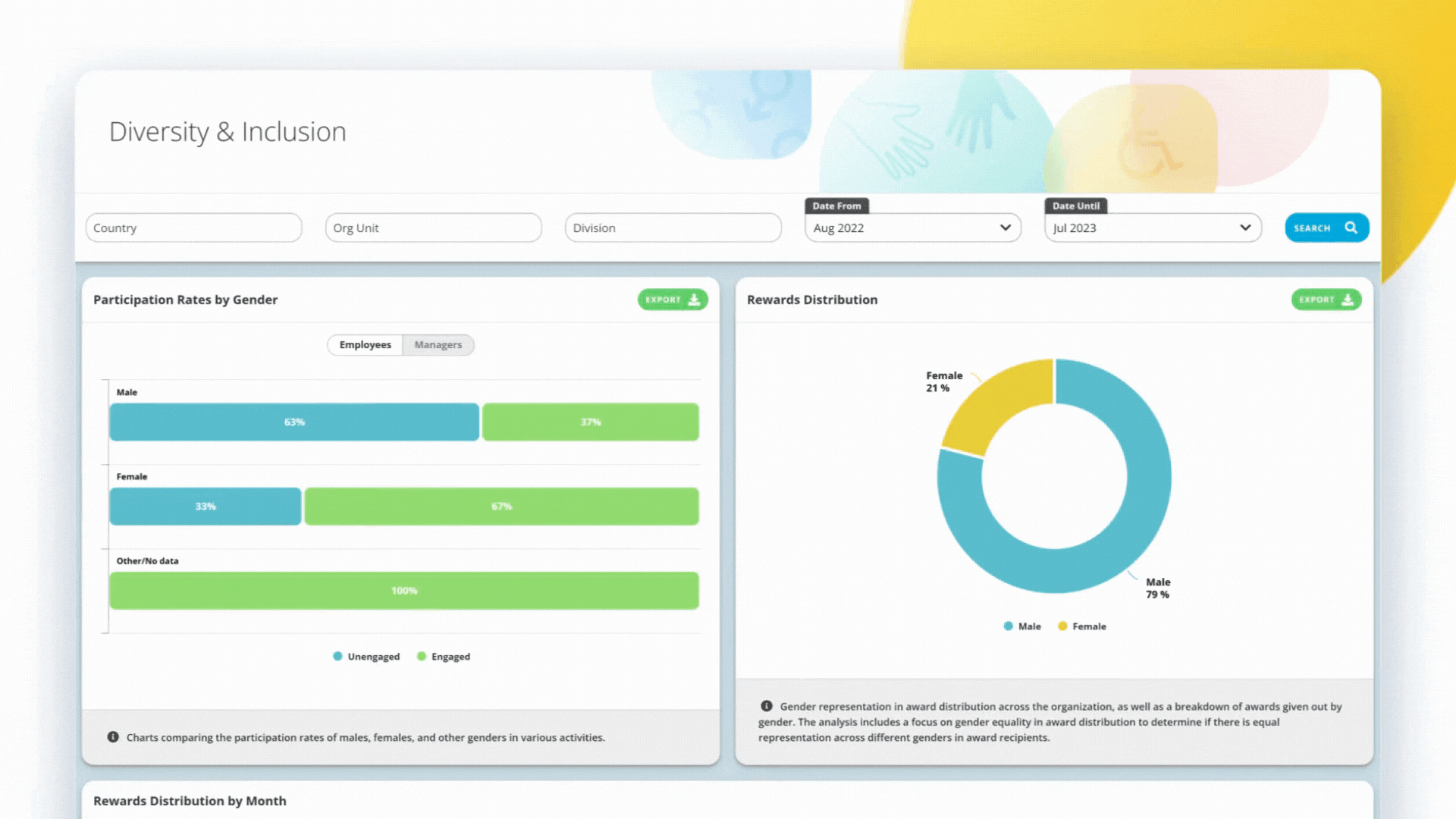The height and width of the screenshot is (819, 1456).
Task: Open the Date Until dropdown showing Jul 2023
Action: click(x=1153, y=227)
